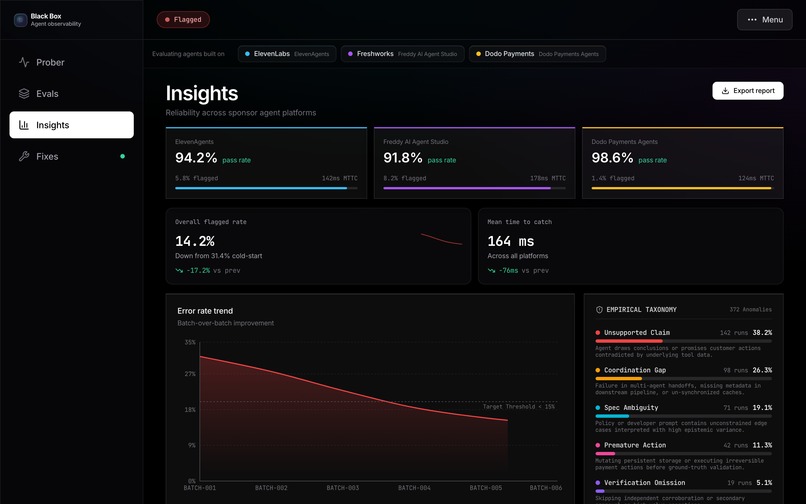Click the download icon in Export report
This screenshot has height=504, width=806.
pyautogui.click(x=725, y=91)
